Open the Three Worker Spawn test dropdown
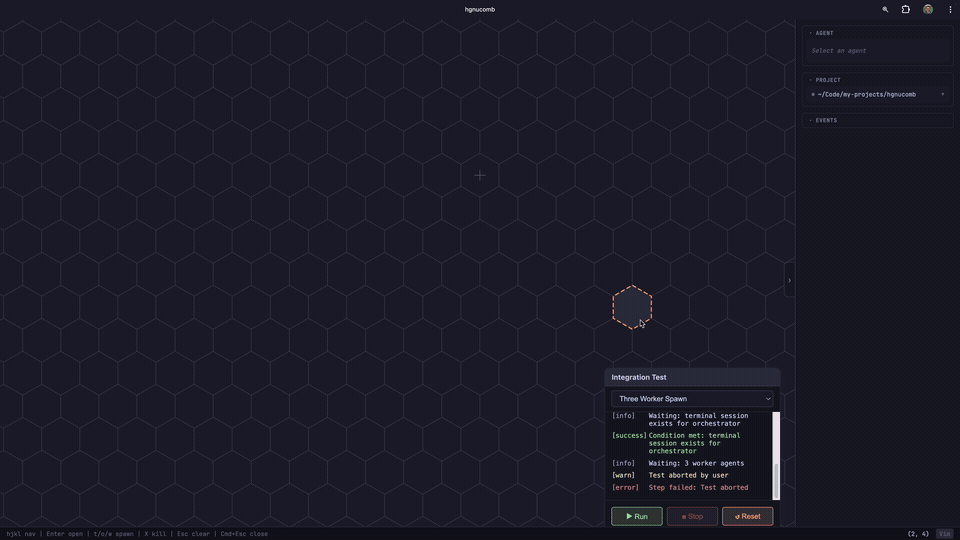The height and width of the screenshot is (540, 960). tap(692, 399)
